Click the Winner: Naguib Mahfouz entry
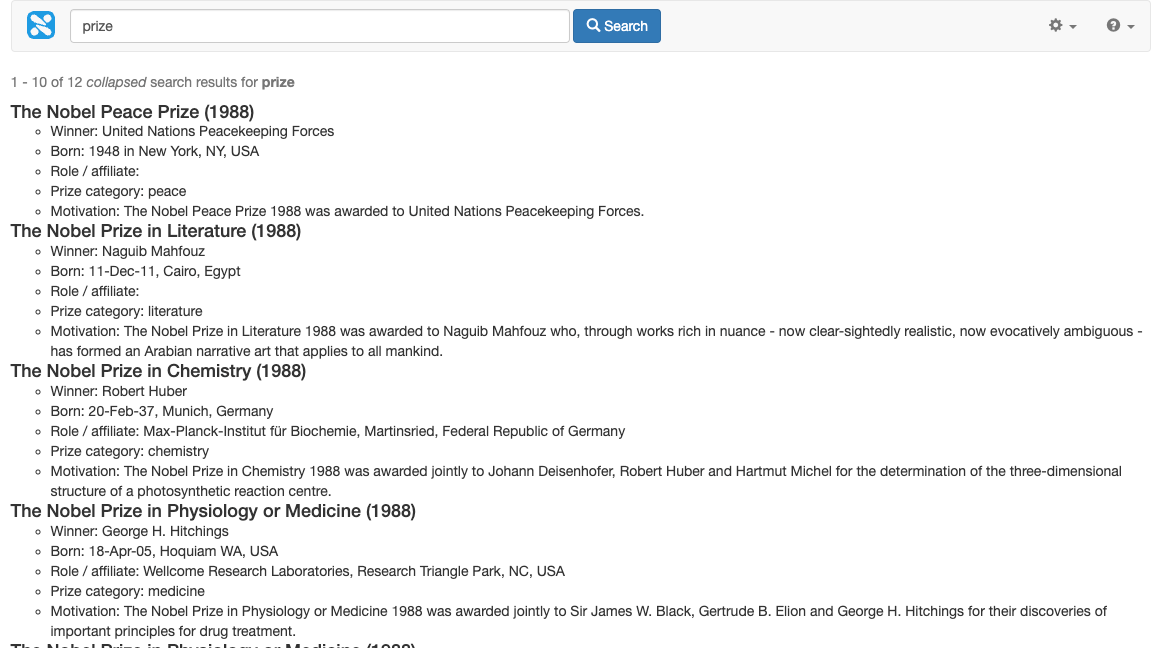This screenshot has height=648, width=1159. (x=127, y=251)
